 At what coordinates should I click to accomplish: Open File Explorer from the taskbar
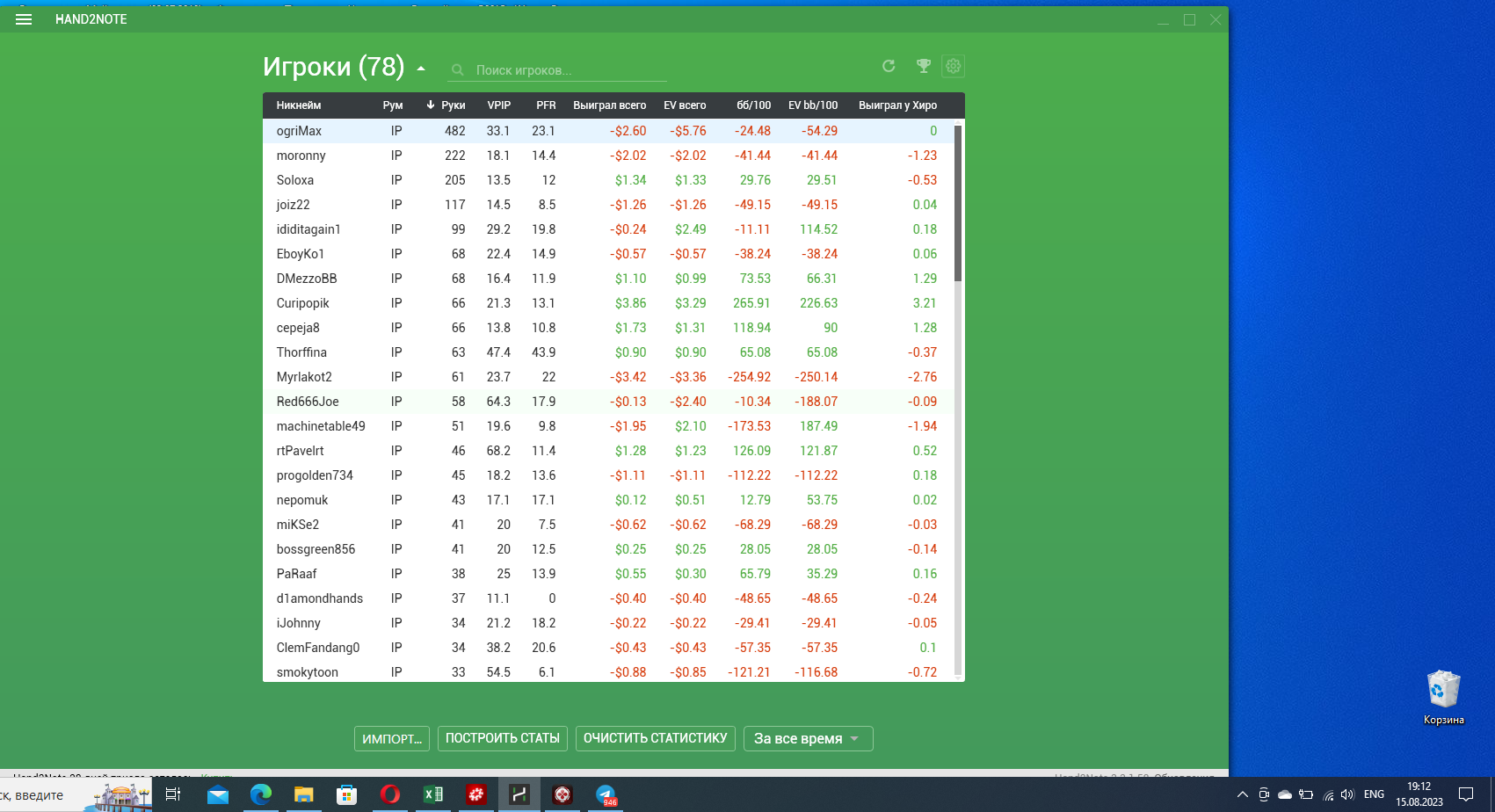tap(304, 794)
